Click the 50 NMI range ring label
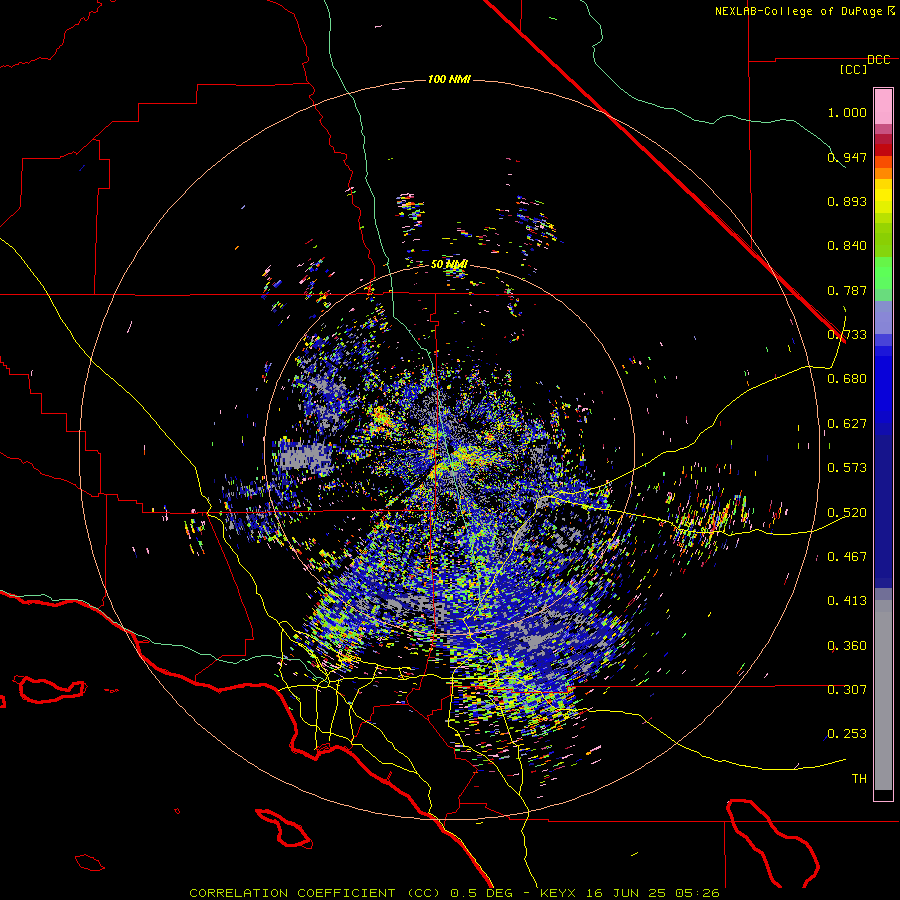The width and height of the screenshot is (900, 900). click(x=449, y=264)
